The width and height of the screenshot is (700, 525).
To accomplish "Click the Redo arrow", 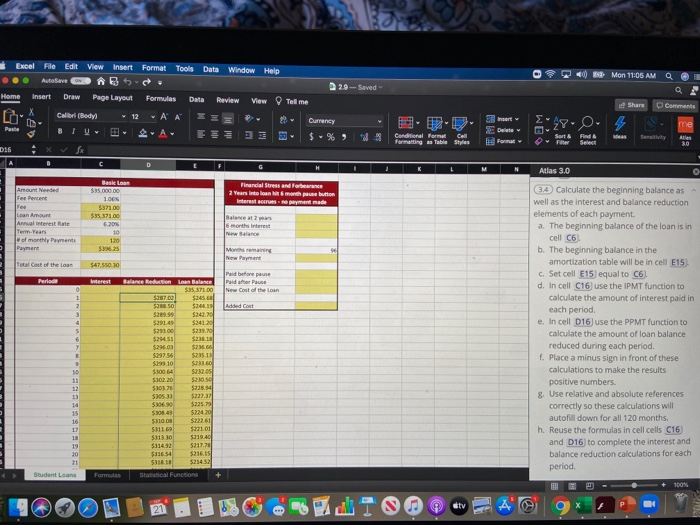I will [x=146, y=83].
